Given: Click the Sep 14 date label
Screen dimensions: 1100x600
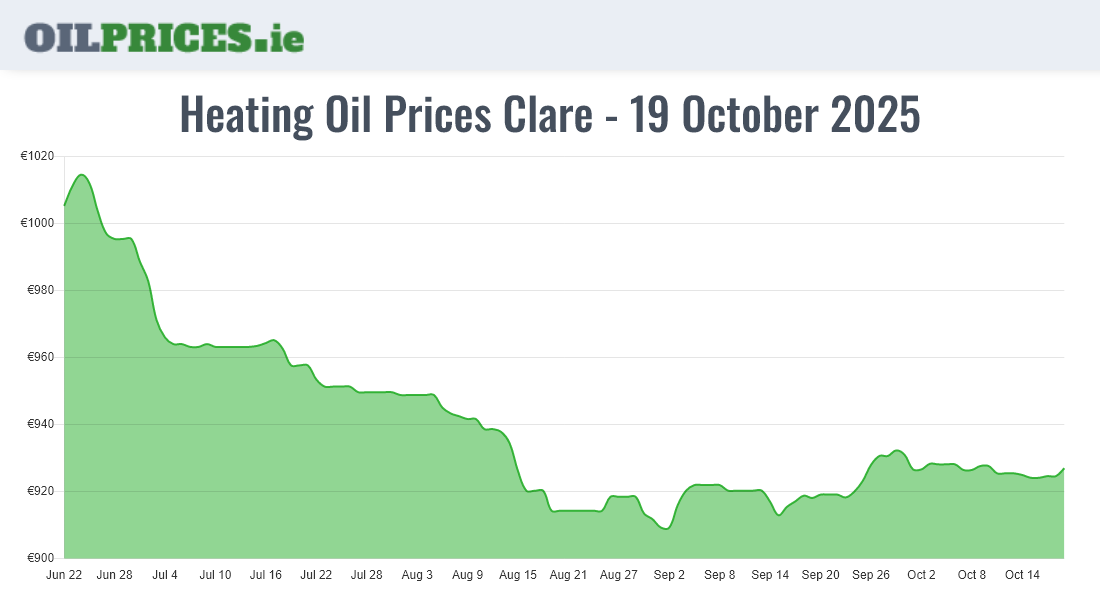Looking at the screenshot, I should coord(770,575).
